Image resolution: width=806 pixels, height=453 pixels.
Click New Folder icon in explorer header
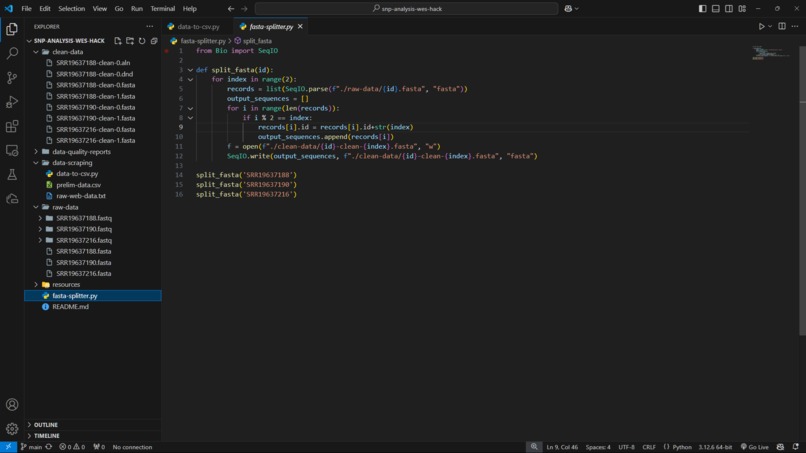pyautogui.click(x=130, y=41)
